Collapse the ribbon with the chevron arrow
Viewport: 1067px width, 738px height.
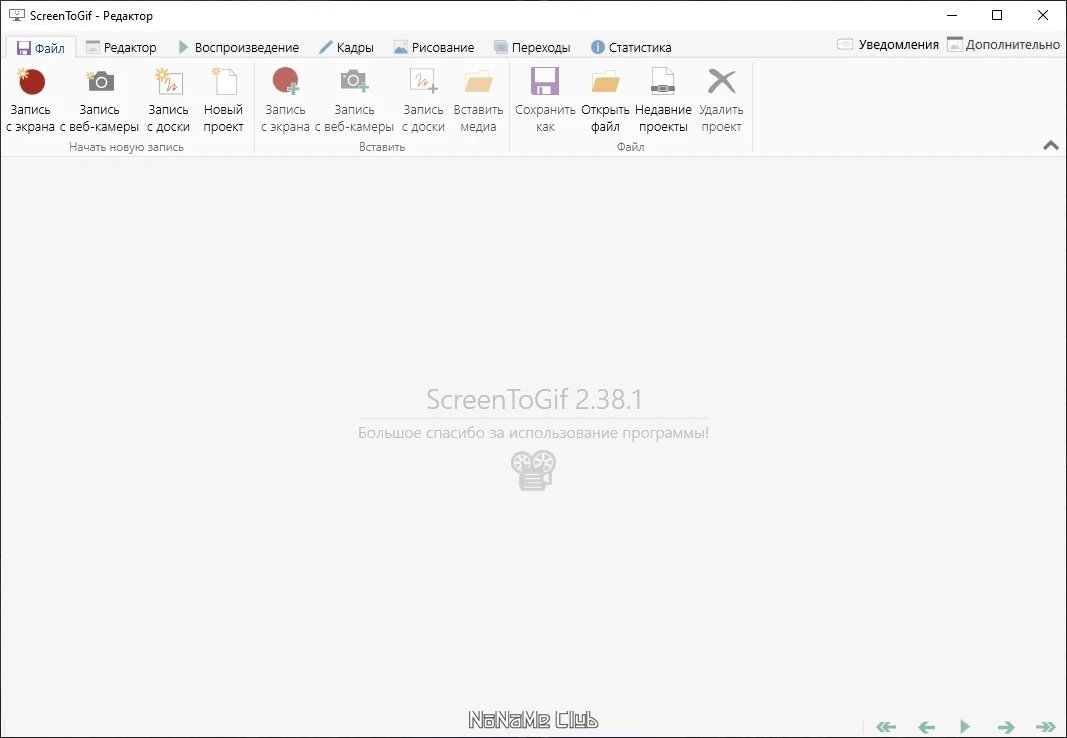coord(1051,145)
